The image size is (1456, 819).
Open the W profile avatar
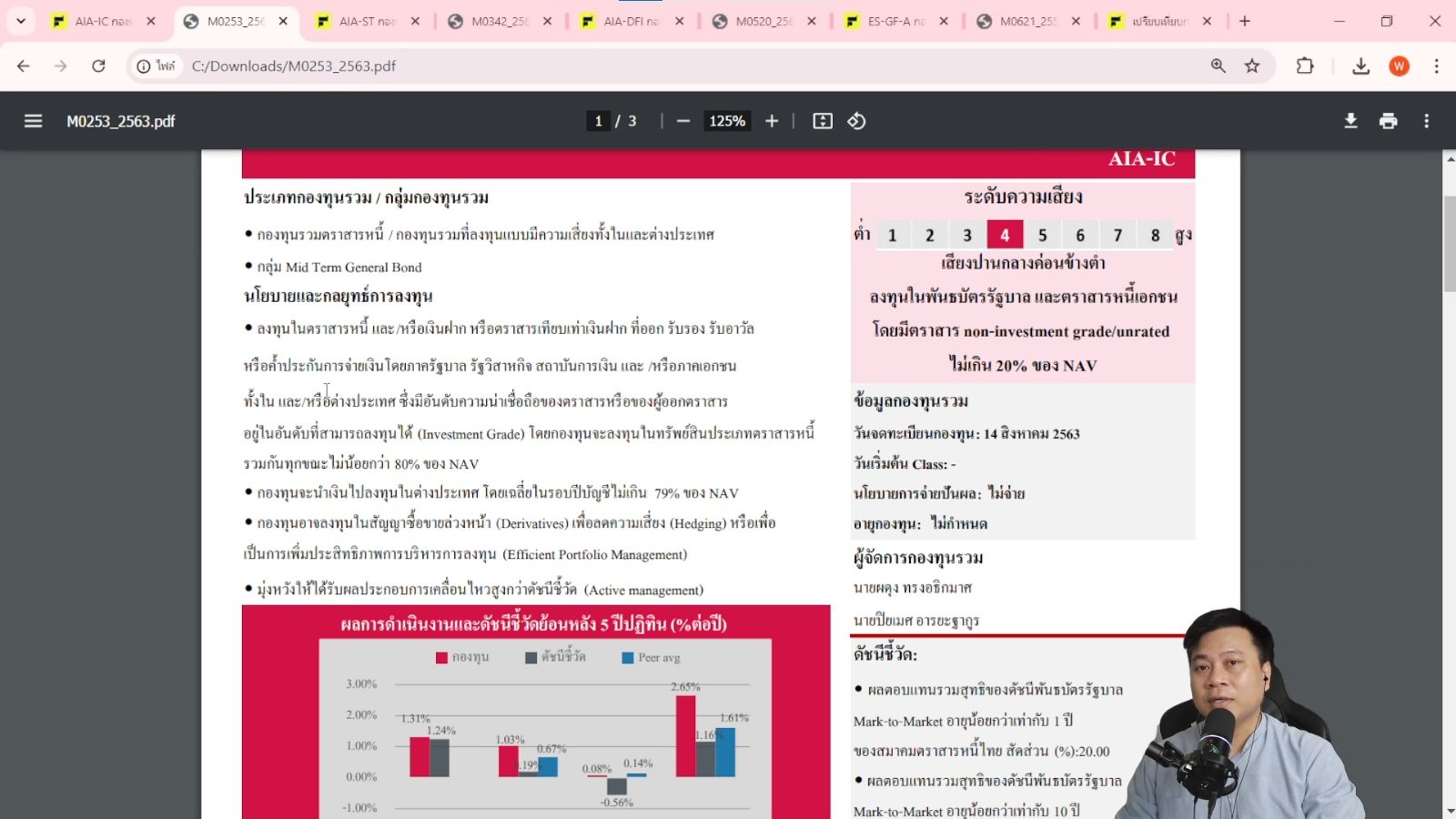[1400, 66]
